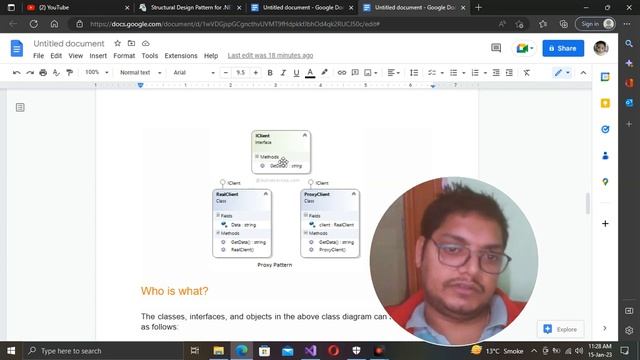Open Google Meet call dropdown
This screenshot has height=360, width=640.
(524, 48)
